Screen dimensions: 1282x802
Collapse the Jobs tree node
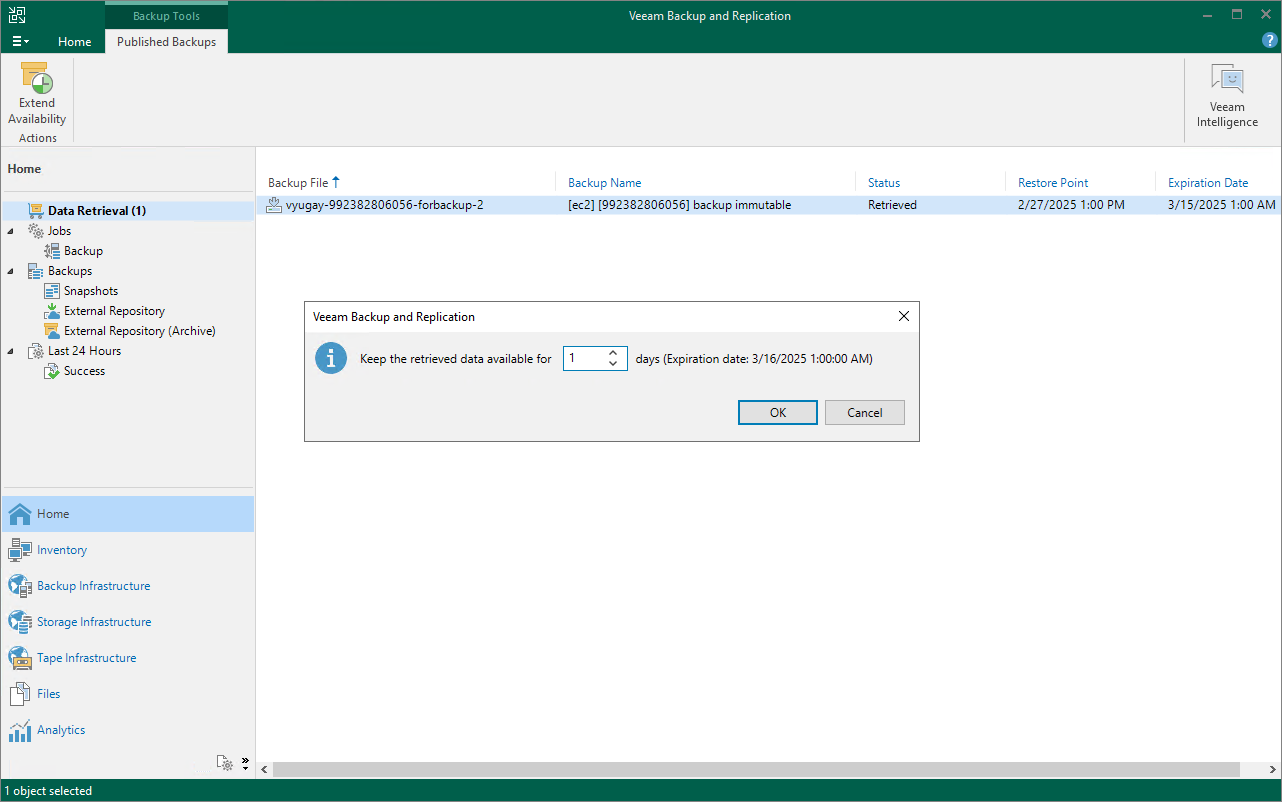pyautogui.click(x=11, y=231)
